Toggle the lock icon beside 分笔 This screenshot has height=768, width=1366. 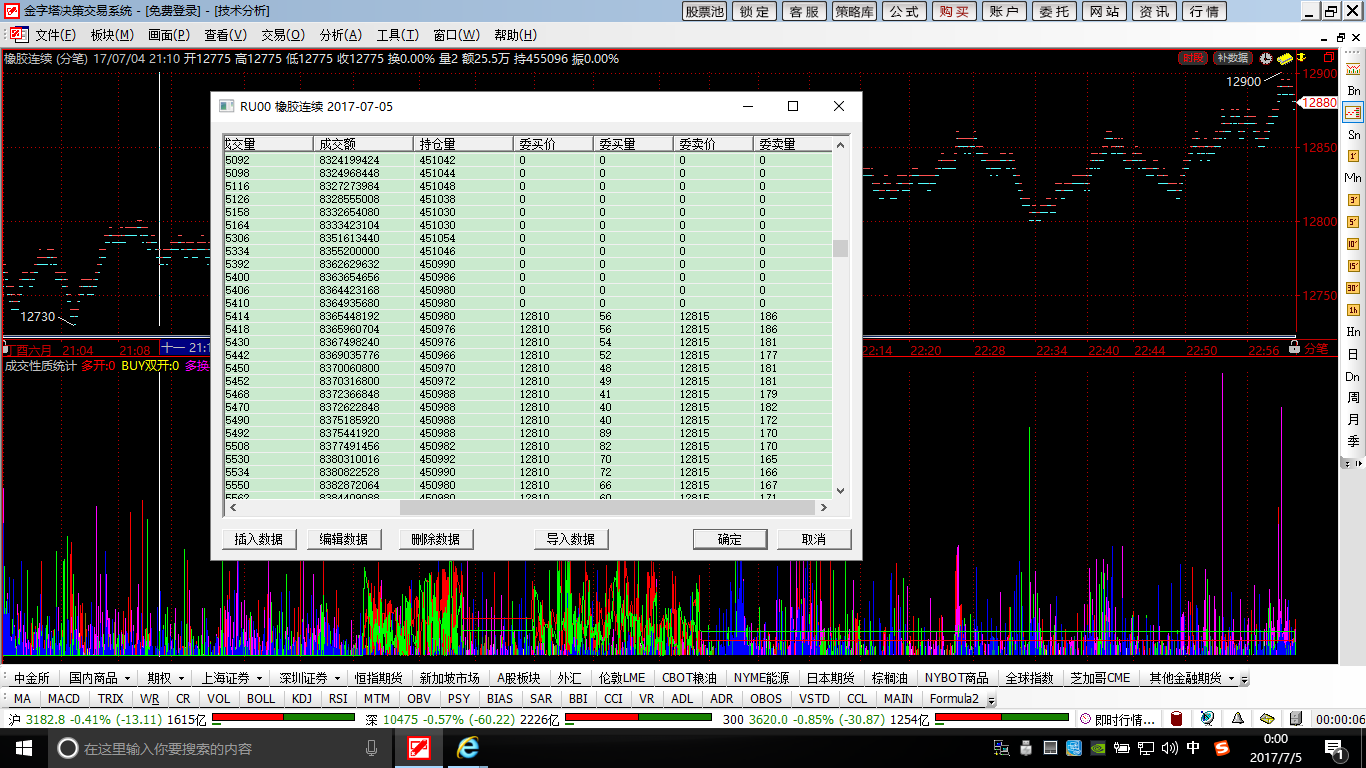tap(1294, 349)
